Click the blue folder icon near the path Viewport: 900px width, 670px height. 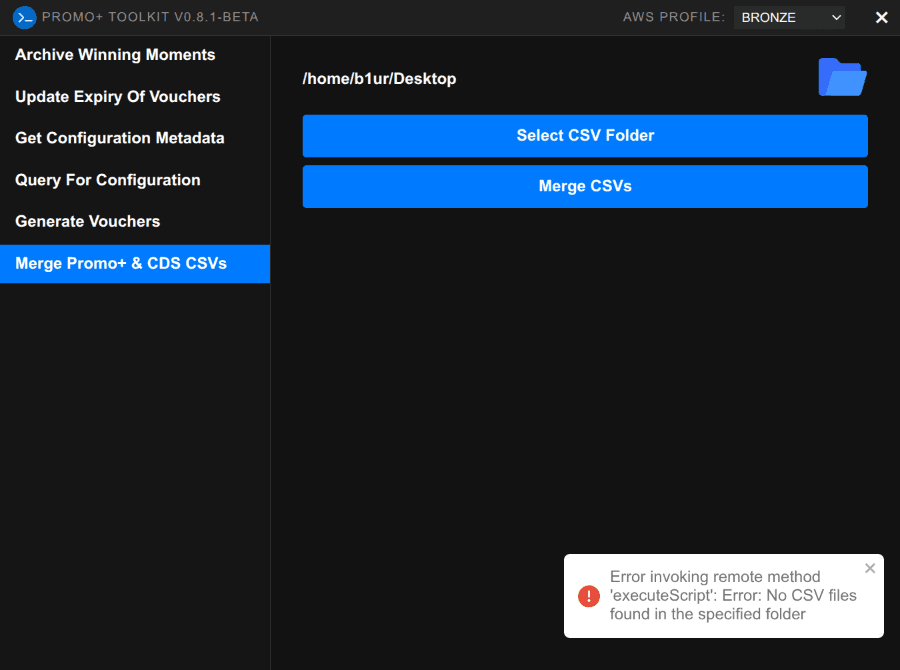842,77
